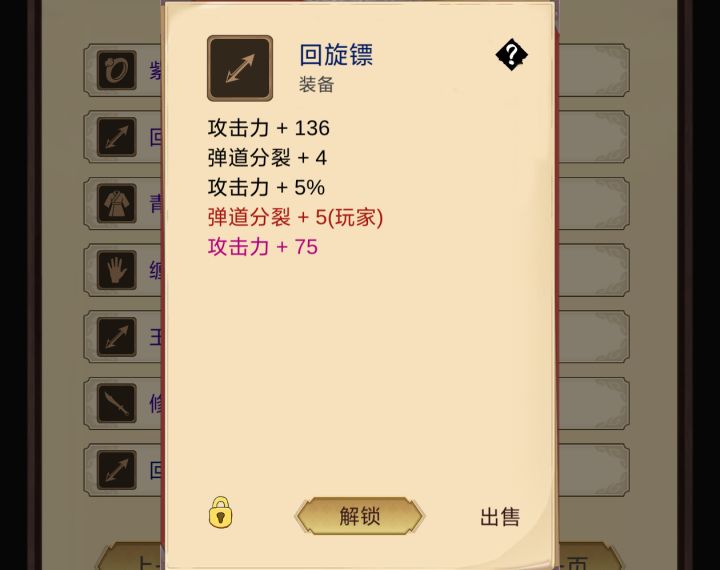
Task: Click the right part of the robe item row
Action: (594, 203)
